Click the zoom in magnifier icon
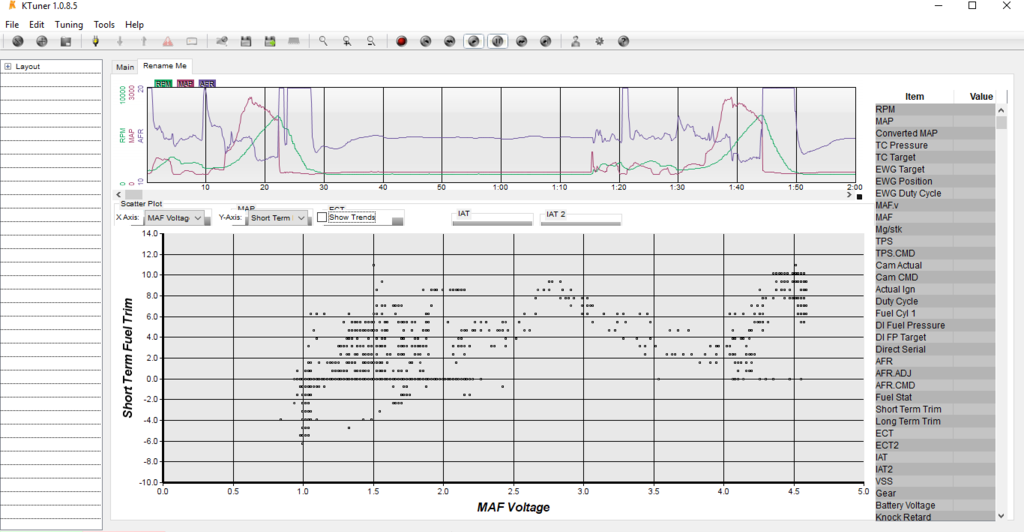This screenshot has width=1024, height=532. (x=347, y=41)
